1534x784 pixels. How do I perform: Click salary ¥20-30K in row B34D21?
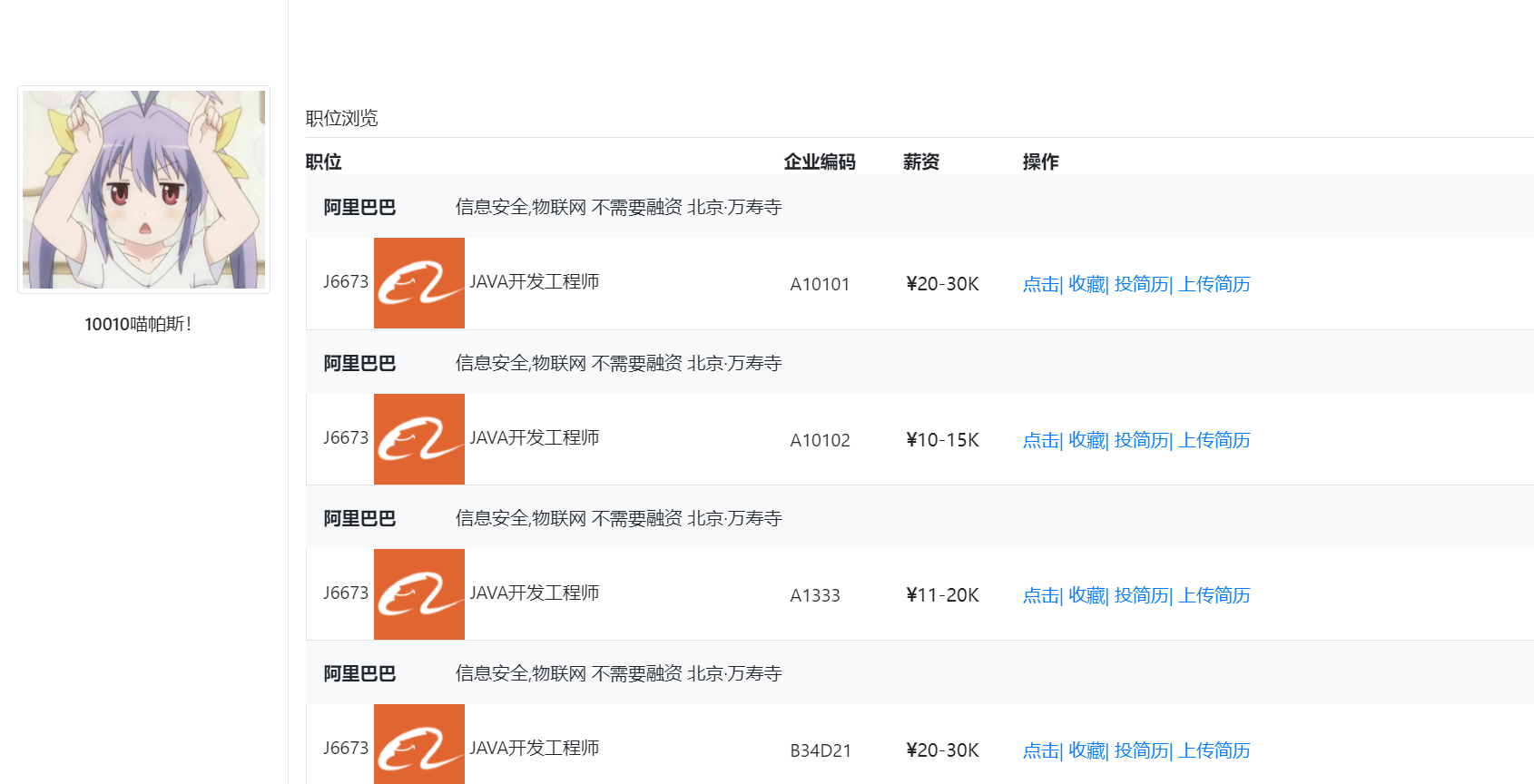942,750
